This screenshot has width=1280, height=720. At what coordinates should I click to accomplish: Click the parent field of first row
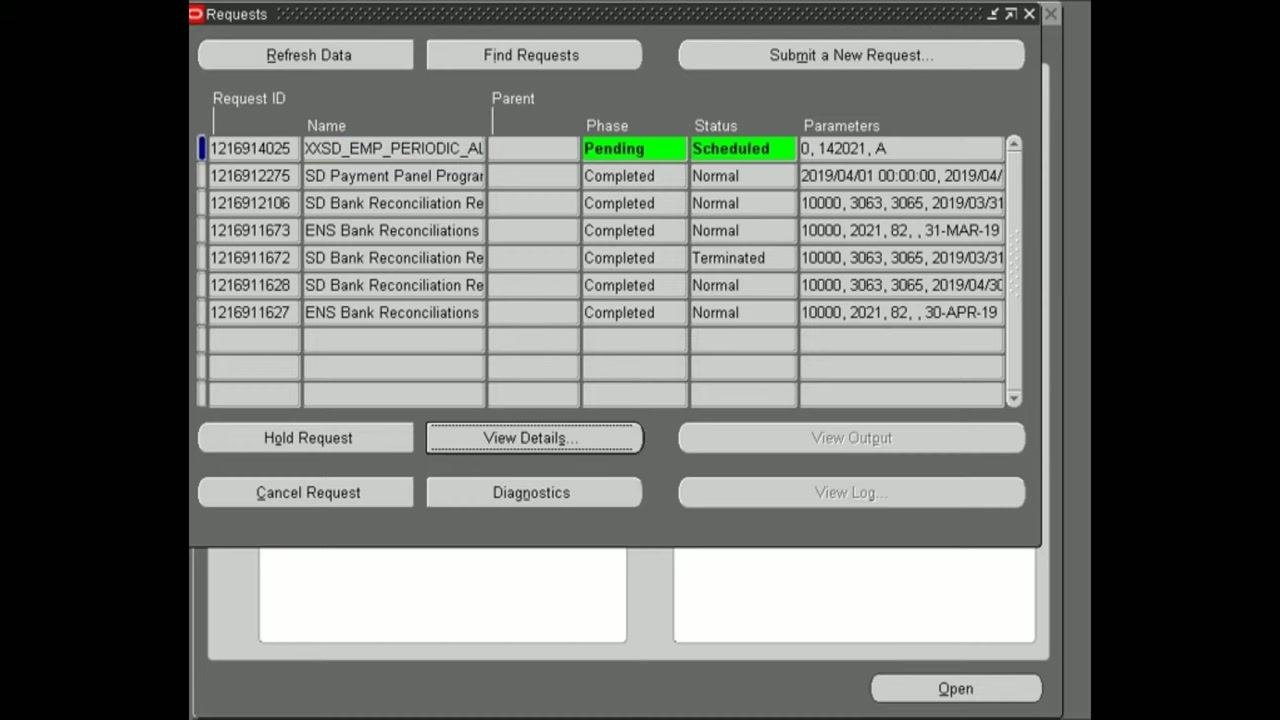pos(534,149)
